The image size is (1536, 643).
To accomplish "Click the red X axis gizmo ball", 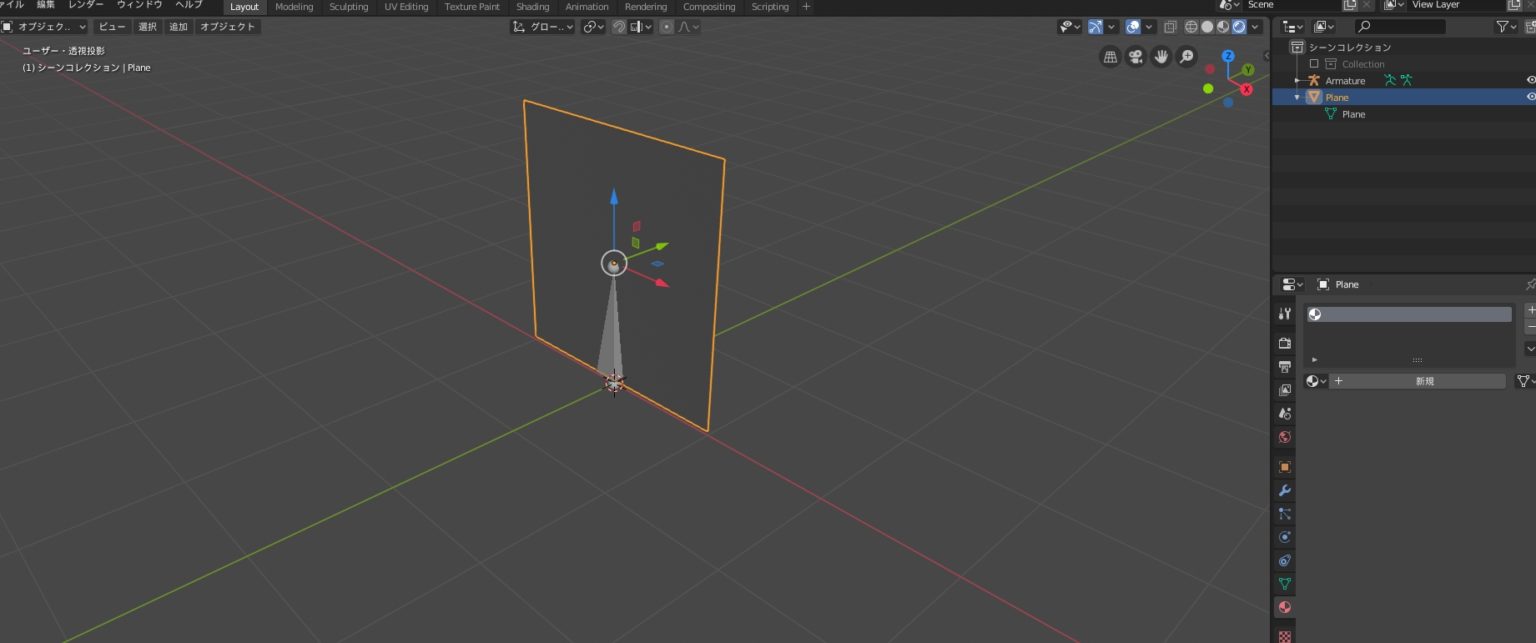I will [1246, 89].
